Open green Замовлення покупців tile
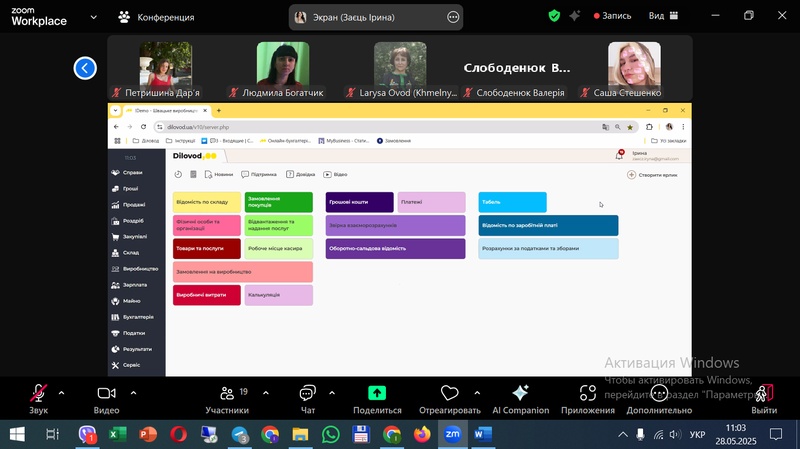 pyautogui.click(x=279, y=202)
